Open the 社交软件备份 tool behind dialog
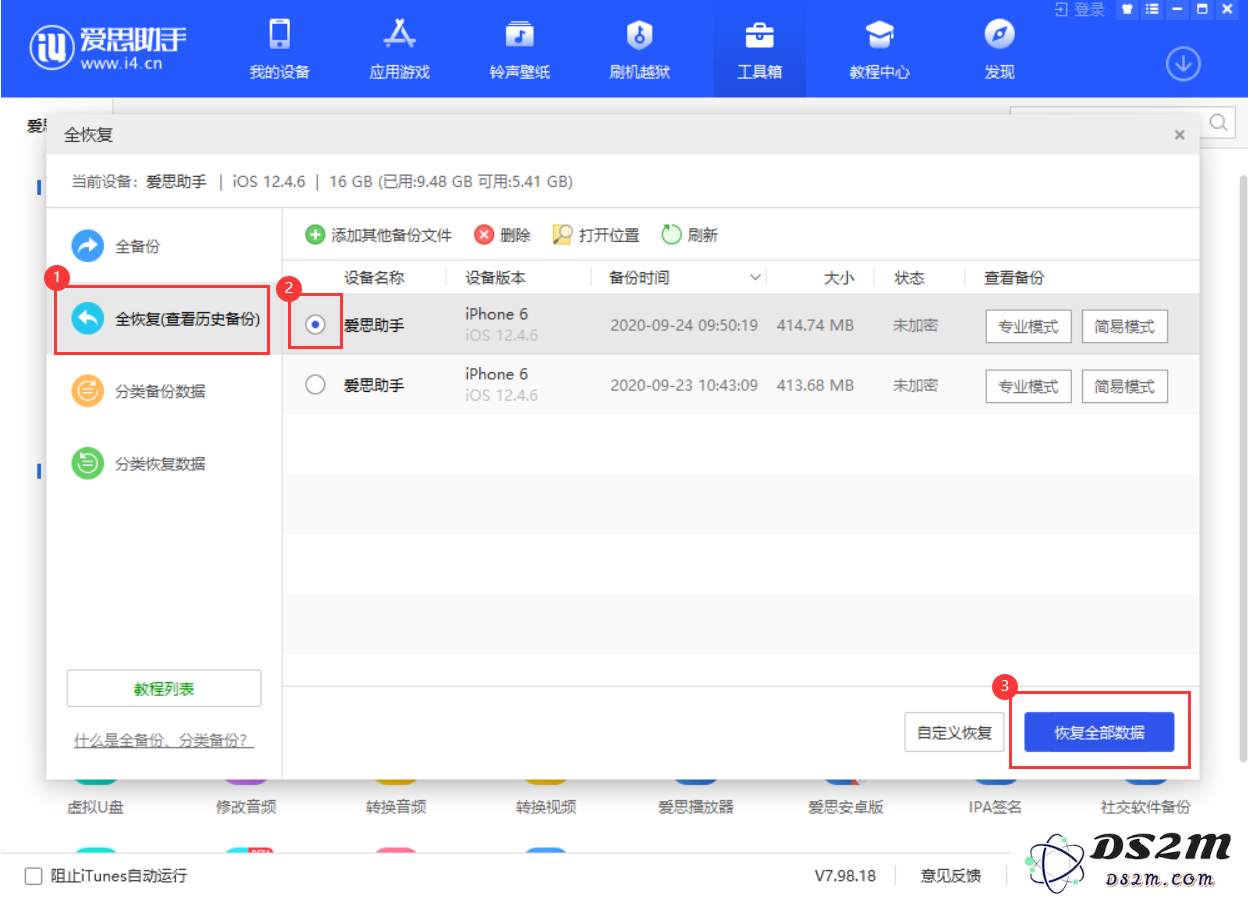Viewport: 1248px width, 897px height. [x=1146, y=806]
